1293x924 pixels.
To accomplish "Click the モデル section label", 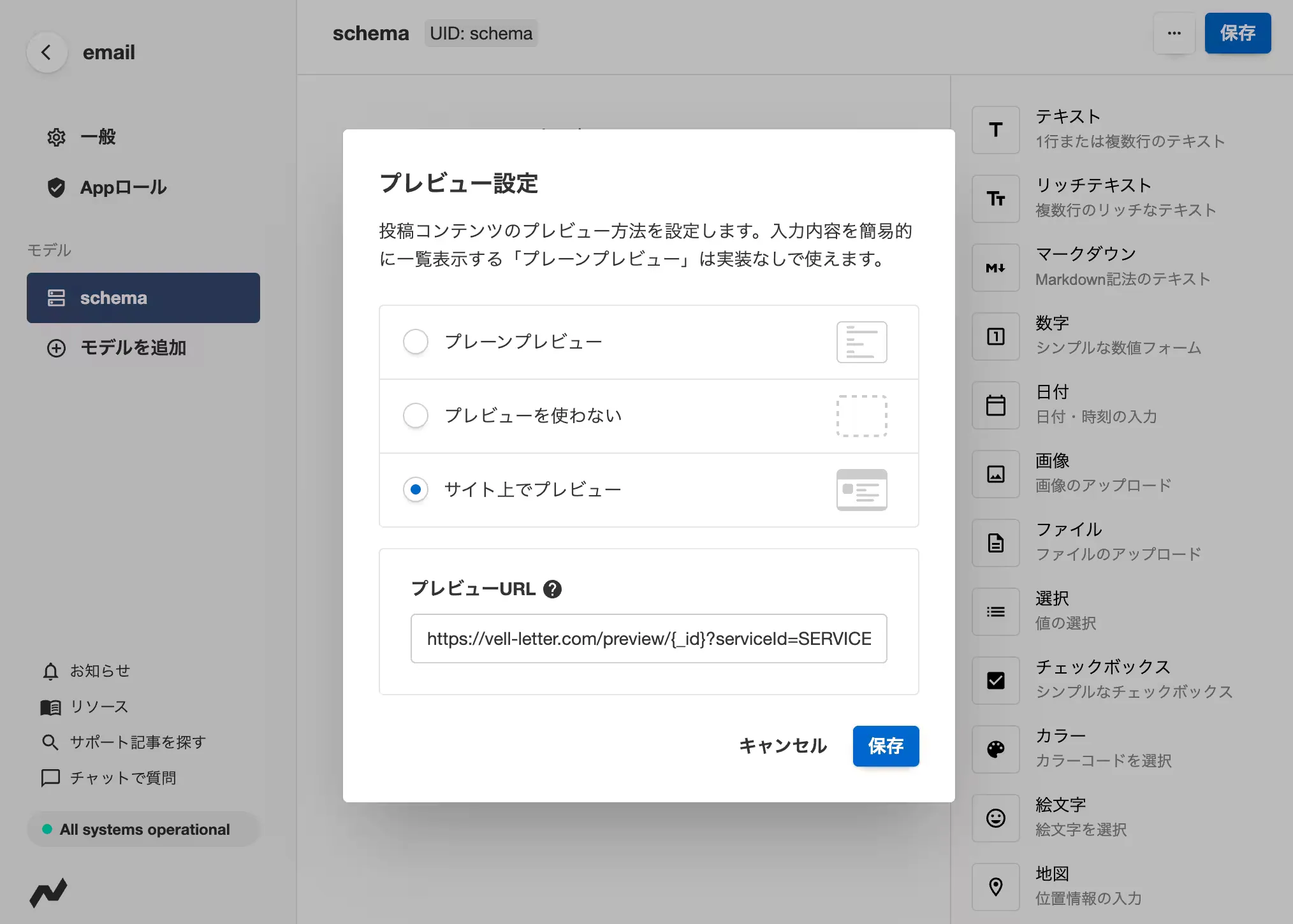I will (49, 250).
